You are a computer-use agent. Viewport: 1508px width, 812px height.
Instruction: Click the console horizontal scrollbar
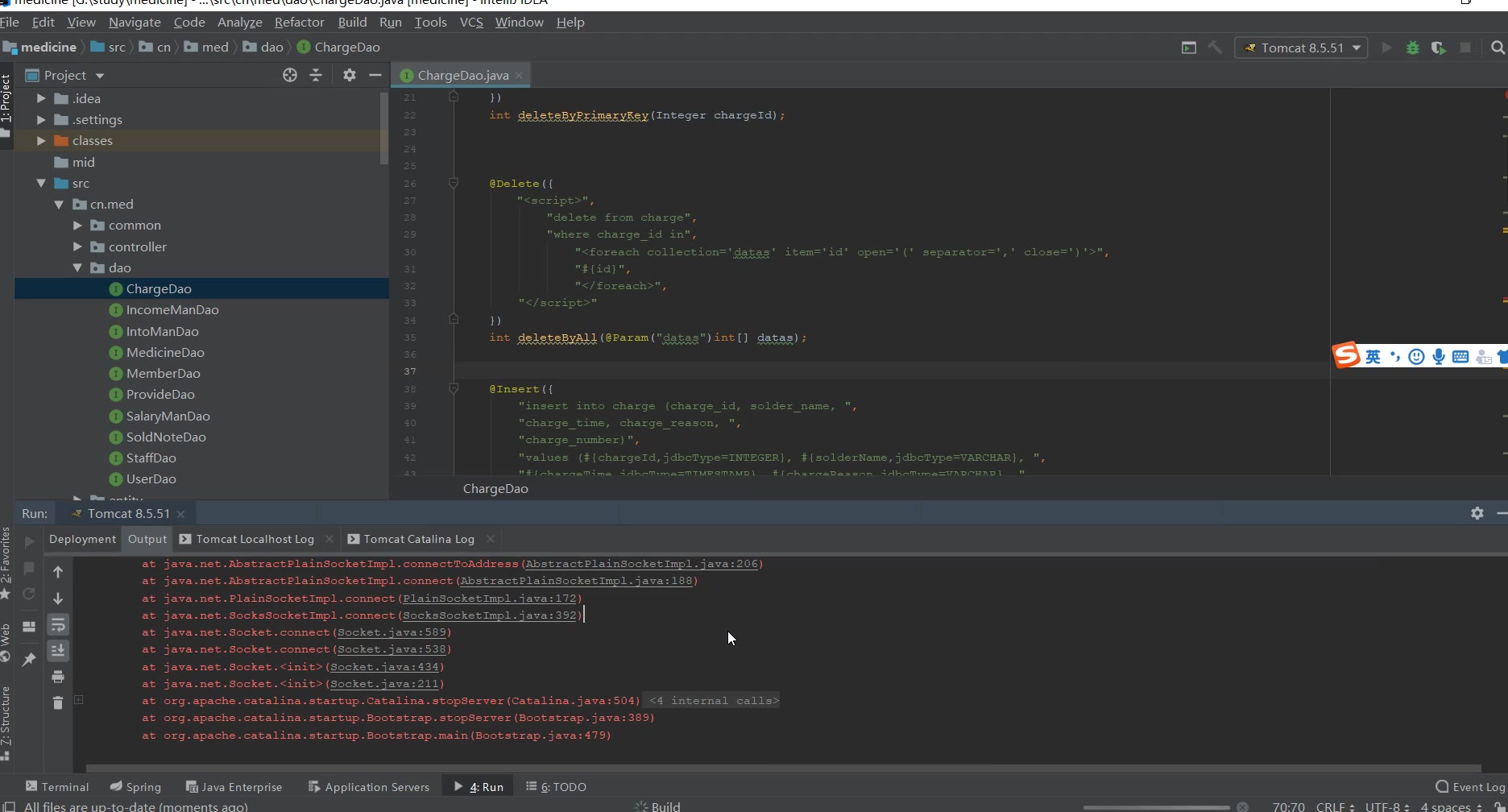pos(781,768)
